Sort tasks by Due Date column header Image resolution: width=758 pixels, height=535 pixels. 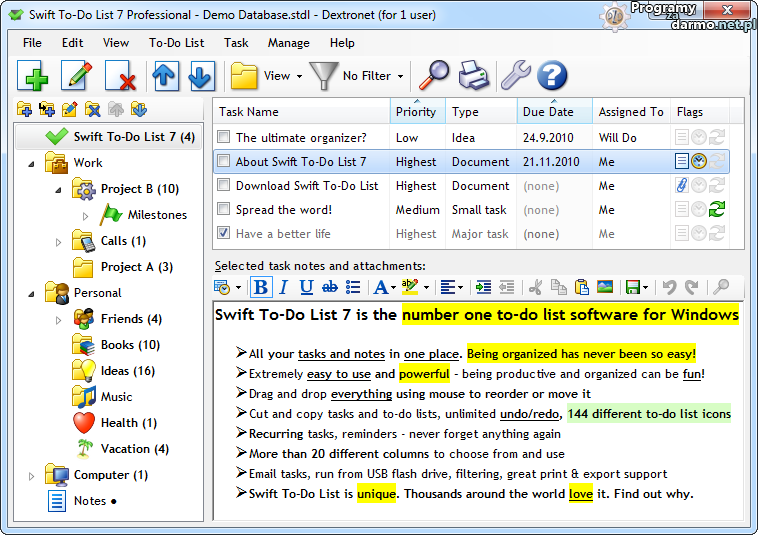pyautogui.click(x=548, y=112)
